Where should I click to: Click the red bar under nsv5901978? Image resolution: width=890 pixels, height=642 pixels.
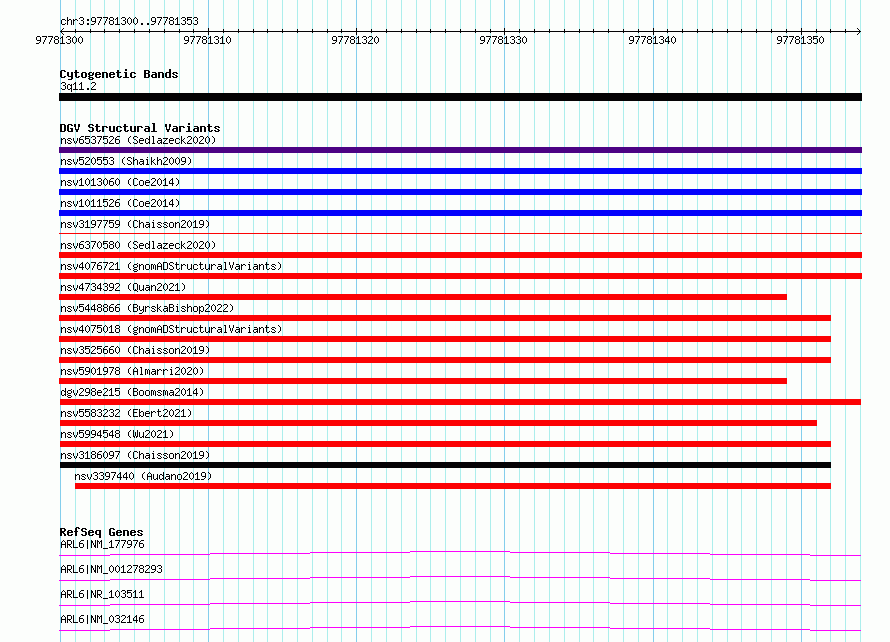tap(423, 381)
